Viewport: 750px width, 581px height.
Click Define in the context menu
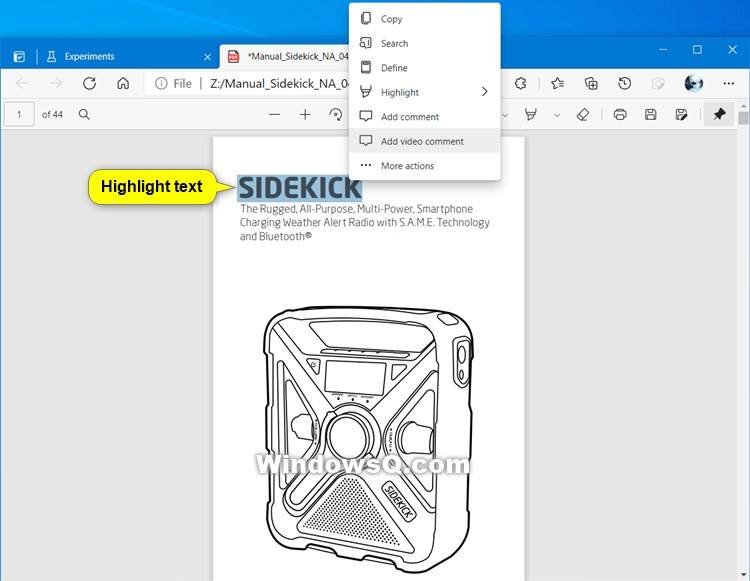click(x=425, y=68)
